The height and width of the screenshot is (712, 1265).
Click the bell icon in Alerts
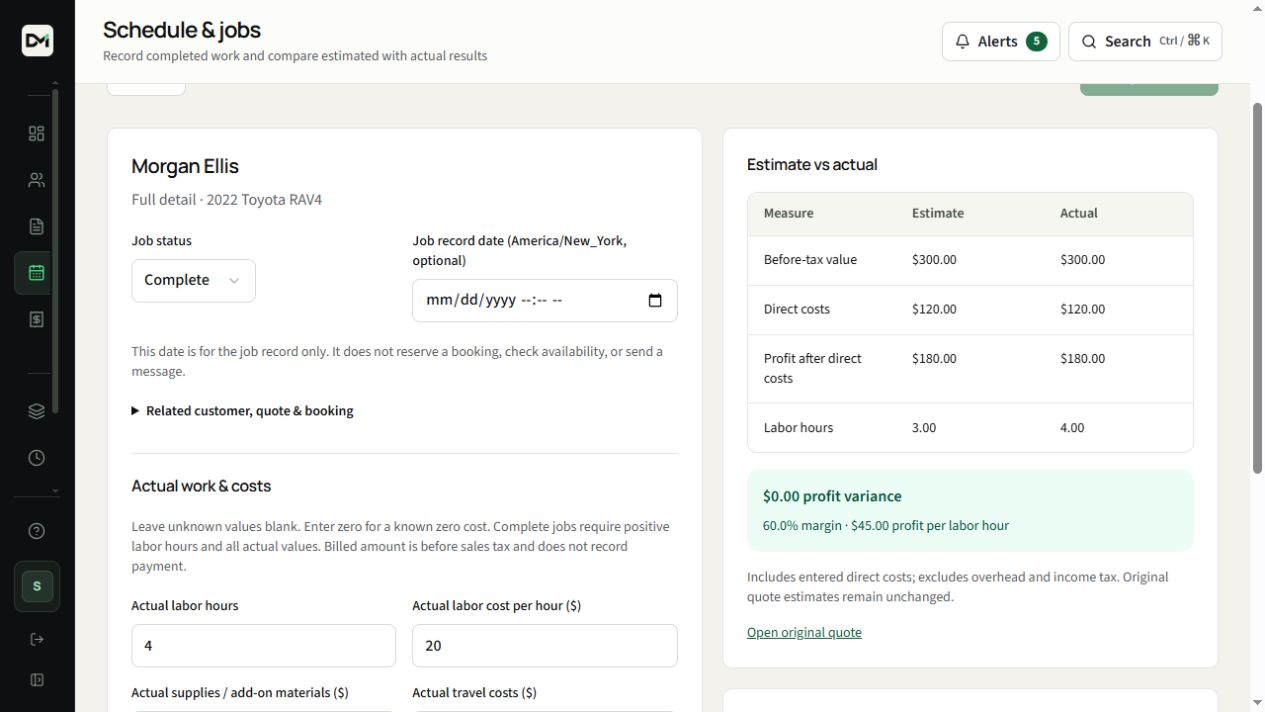pyautogui.click(x=962, y=41)
